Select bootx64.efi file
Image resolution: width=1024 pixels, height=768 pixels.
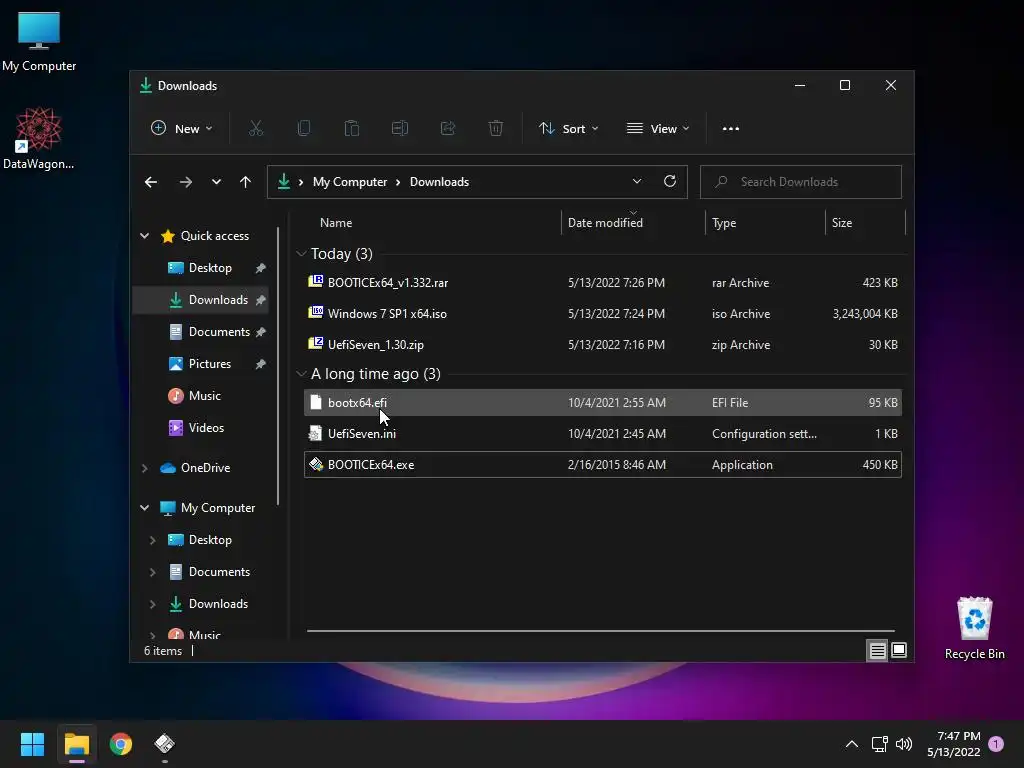tap(603, 402)
